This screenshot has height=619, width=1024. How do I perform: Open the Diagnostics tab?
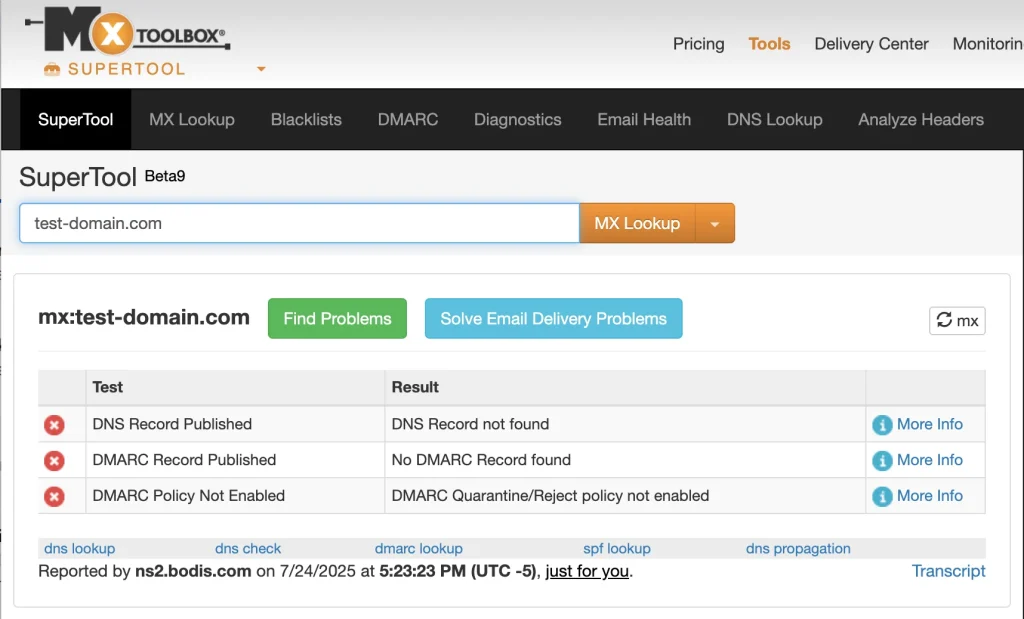coord(518,119)
